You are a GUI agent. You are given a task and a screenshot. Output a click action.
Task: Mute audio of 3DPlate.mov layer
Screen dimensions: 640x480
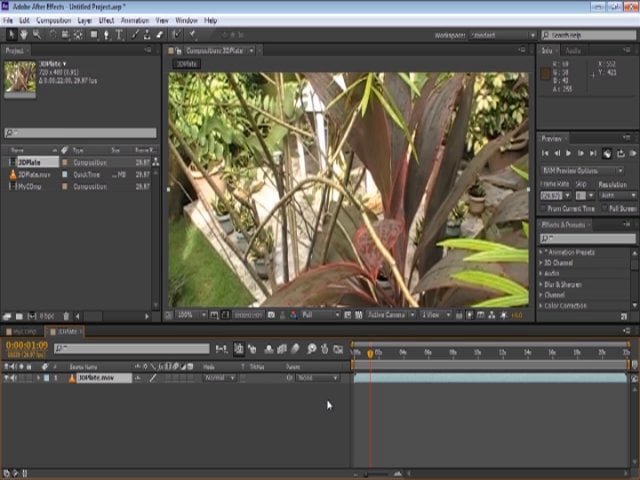[x=13, y=378]
